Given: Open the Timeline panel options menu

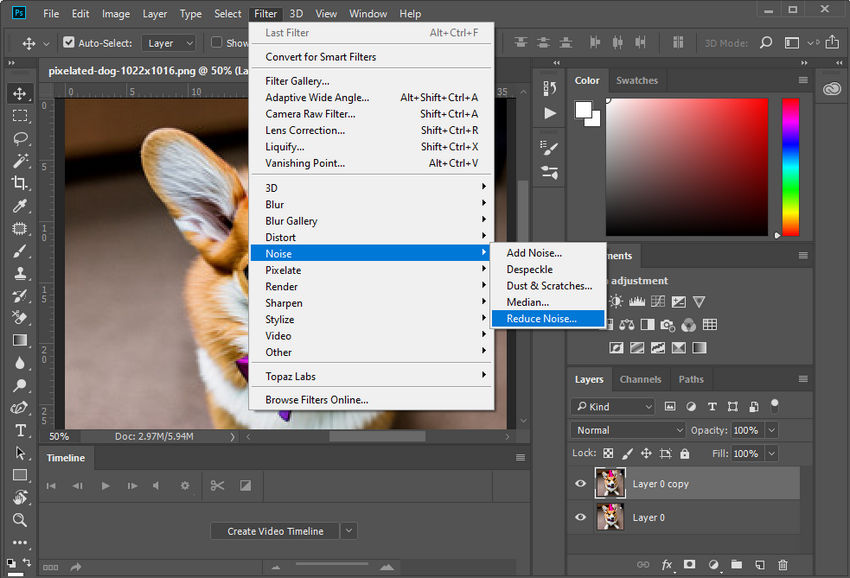Looking at the screenshot, I should click(520, 458).
